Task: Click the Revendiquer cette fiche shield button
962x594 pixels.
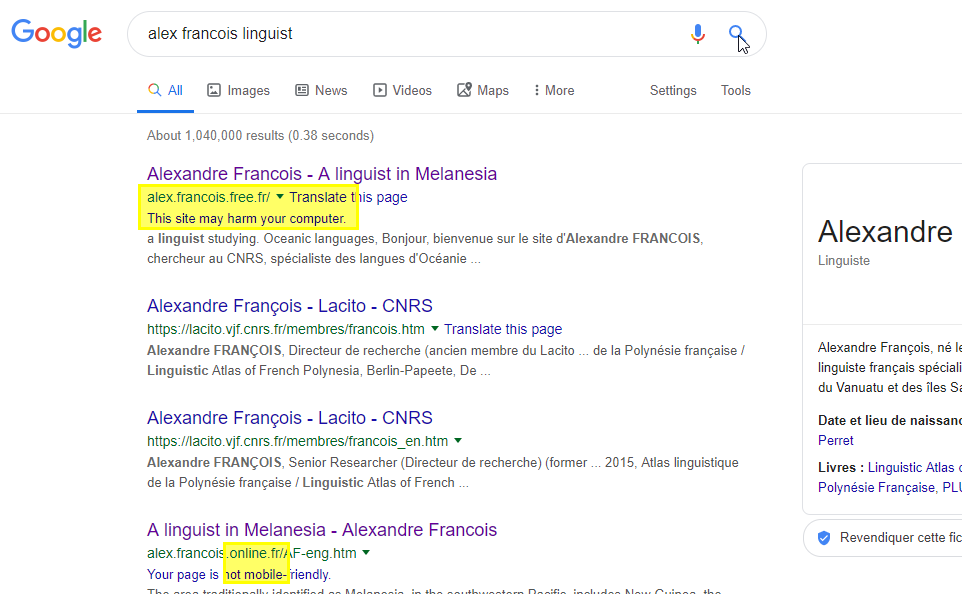Action: [883, 538]
